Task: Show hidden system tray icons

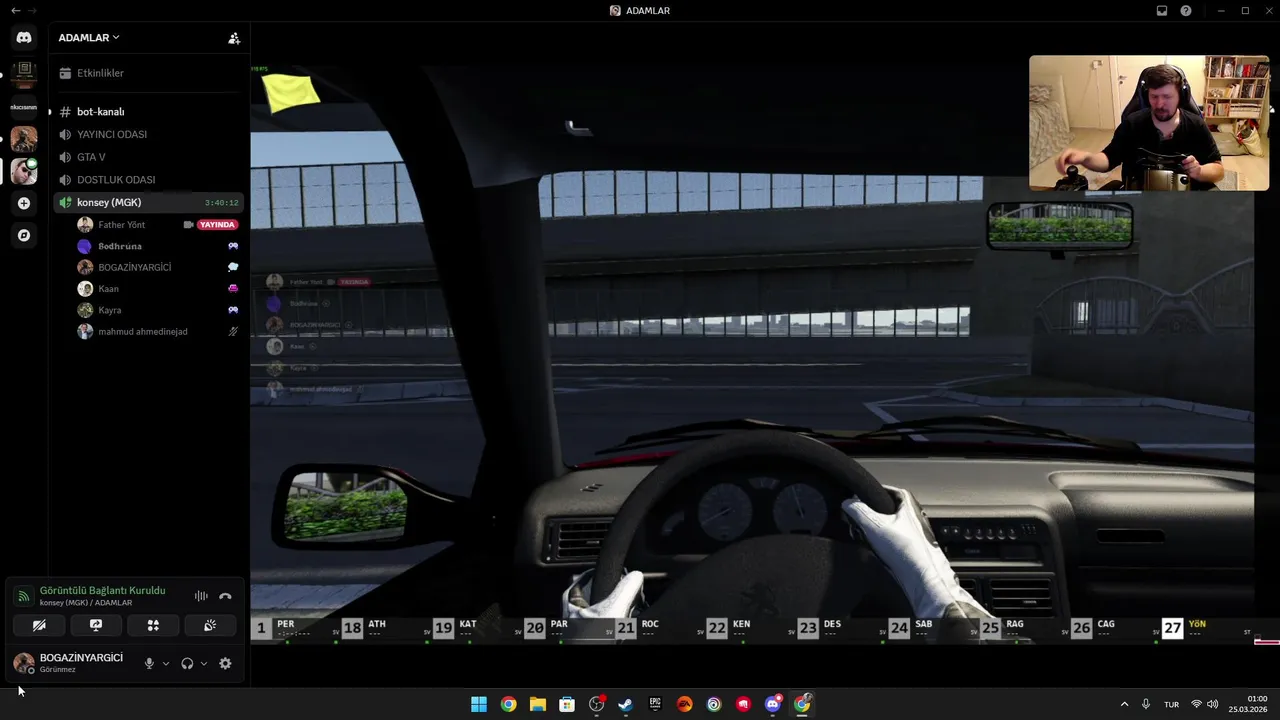Action: (x=1124, y=704)
